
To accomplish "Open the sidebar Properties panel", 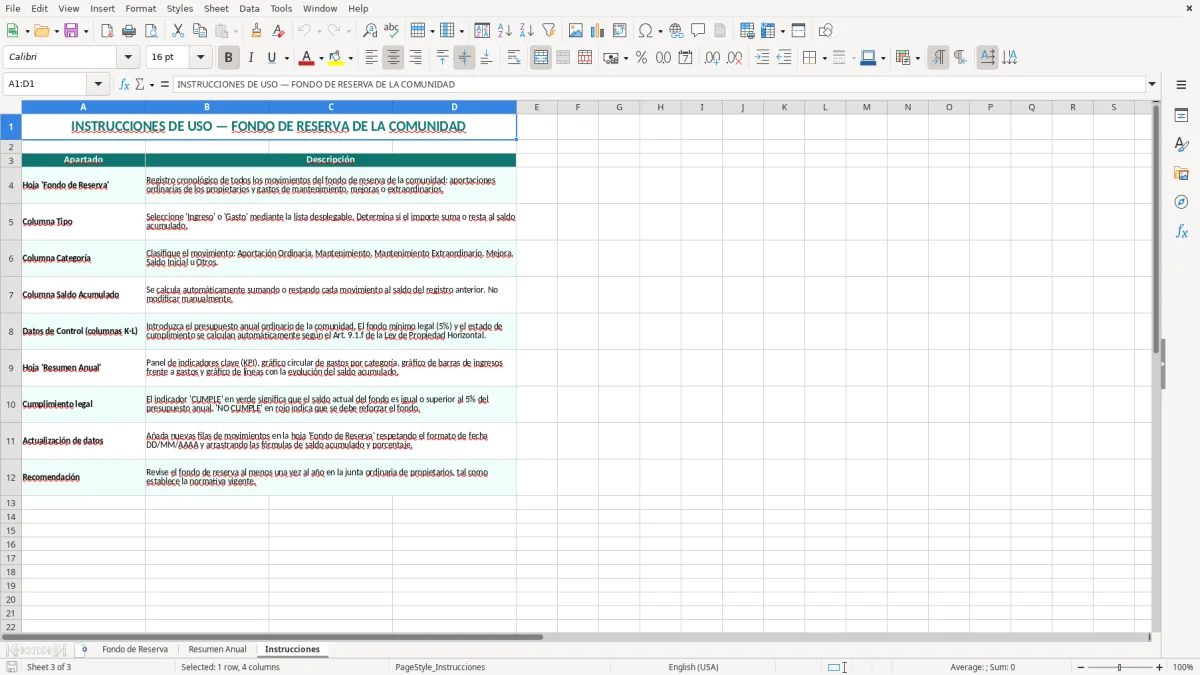I will point(1181,116).
